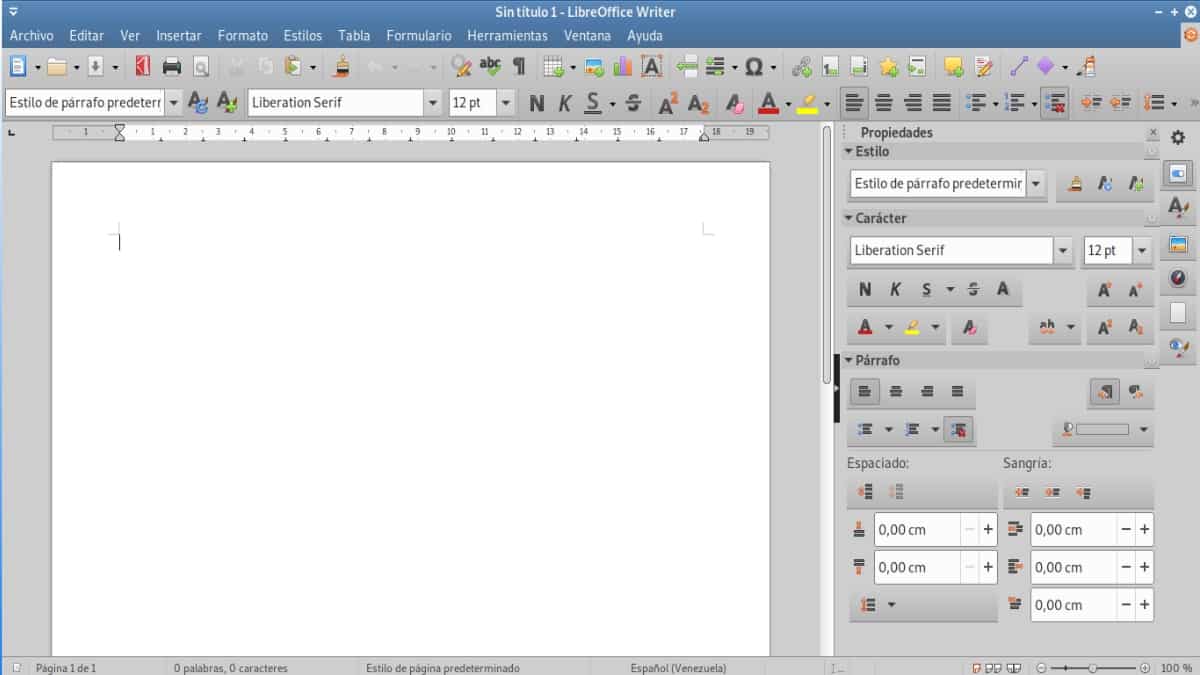Open the font size dropdown

pyautogui.click(x=505, y=102)
